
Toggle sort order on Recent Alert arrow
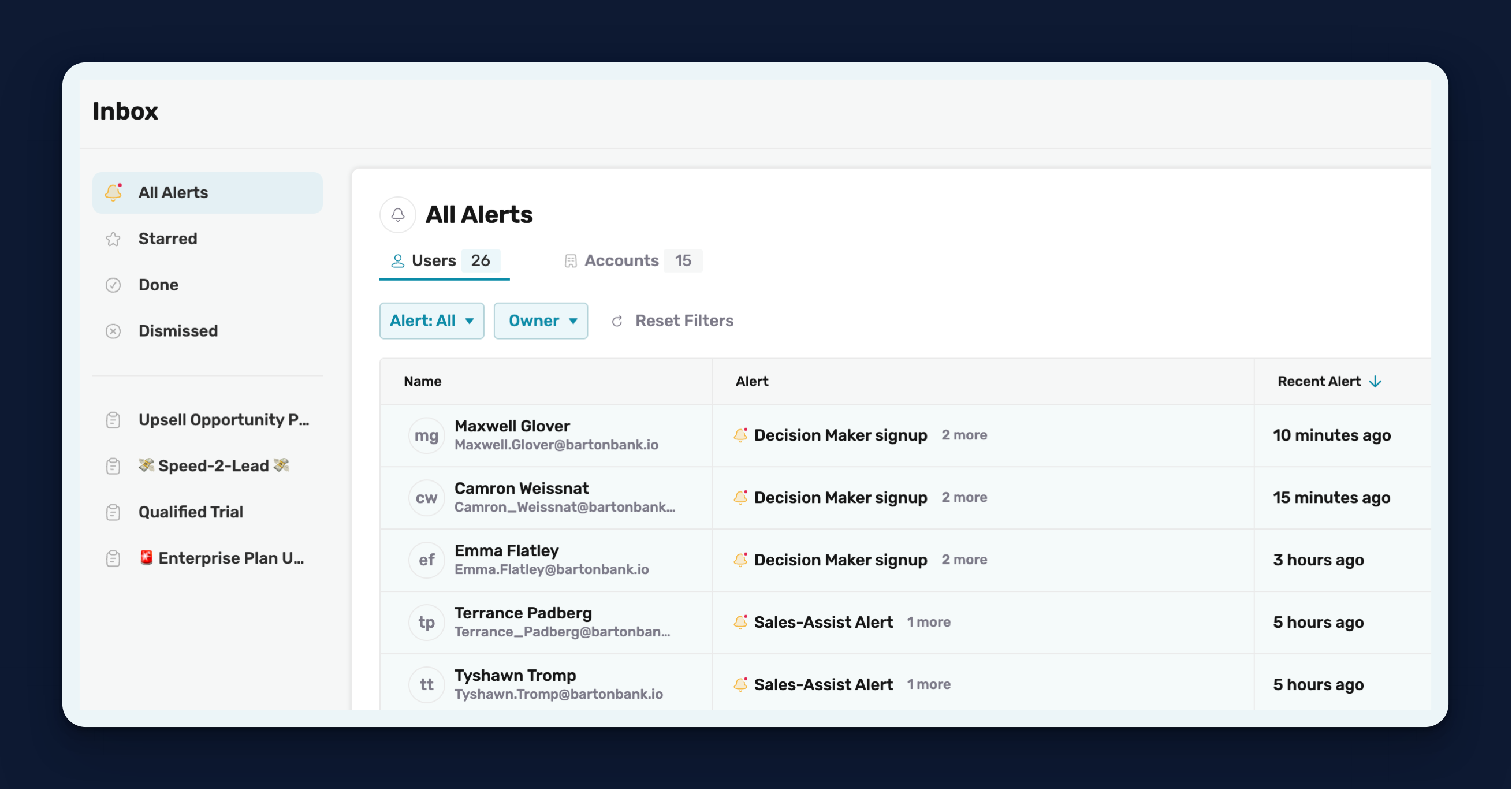pyautogui.click(x=1375, y=382)
